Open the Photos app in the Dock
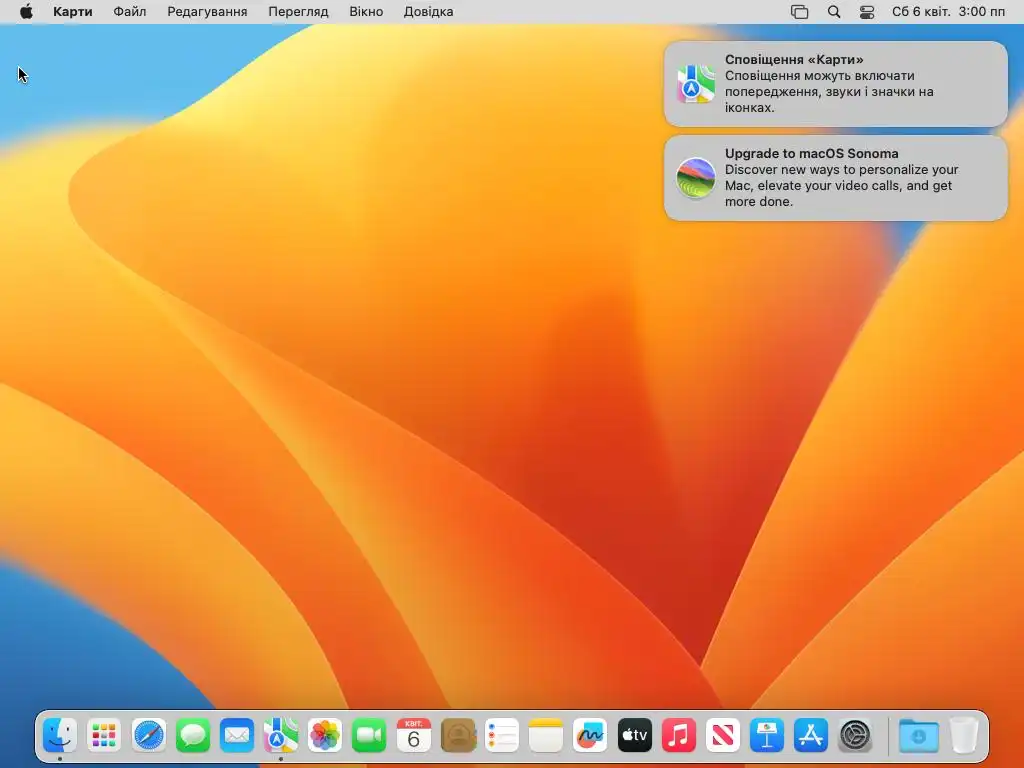 [x=325, y=735]
